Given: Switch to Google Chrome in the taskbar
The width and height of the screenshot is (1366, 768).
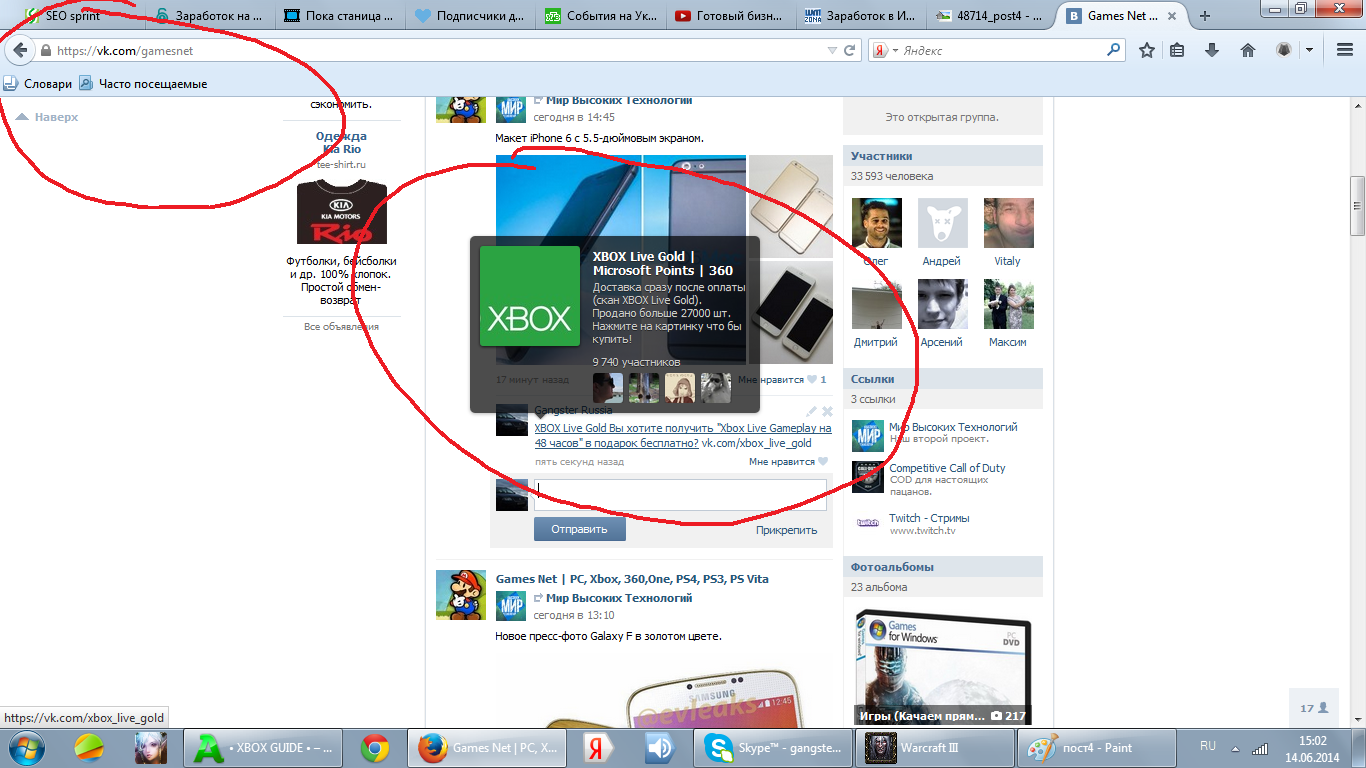Looking at the screenshot, I should (375, 748).
